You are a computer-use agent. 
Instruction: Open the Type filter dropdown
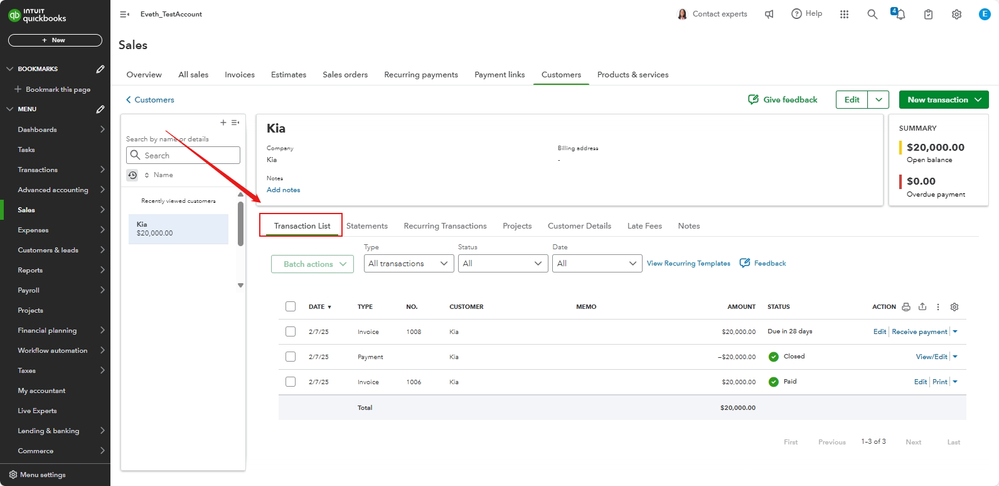pos(408,263)
